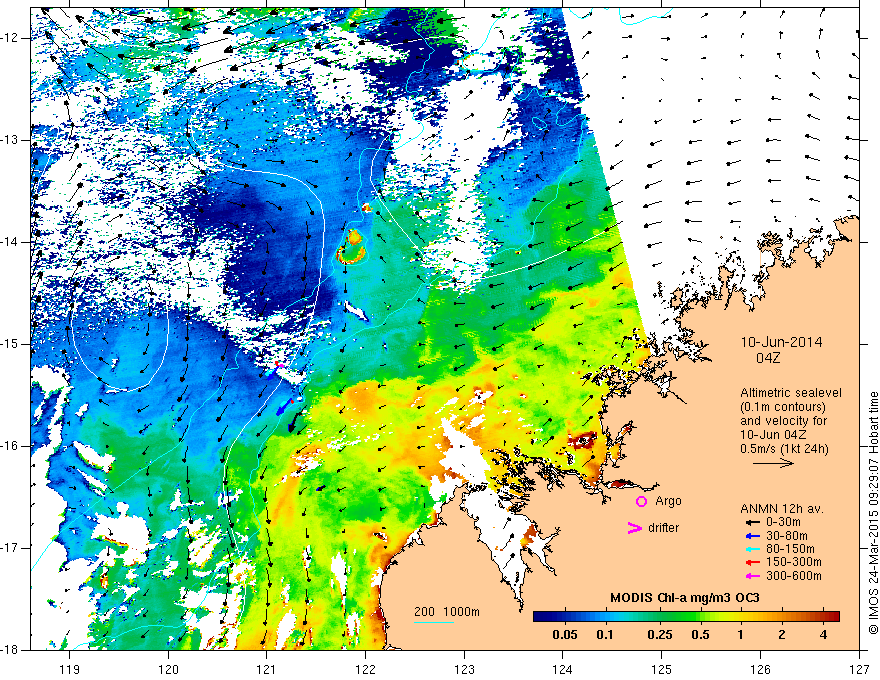Click the 'ANMN 12h av.' heading
The height and width of the screenshot is (680, 880).
click(782, 509)
